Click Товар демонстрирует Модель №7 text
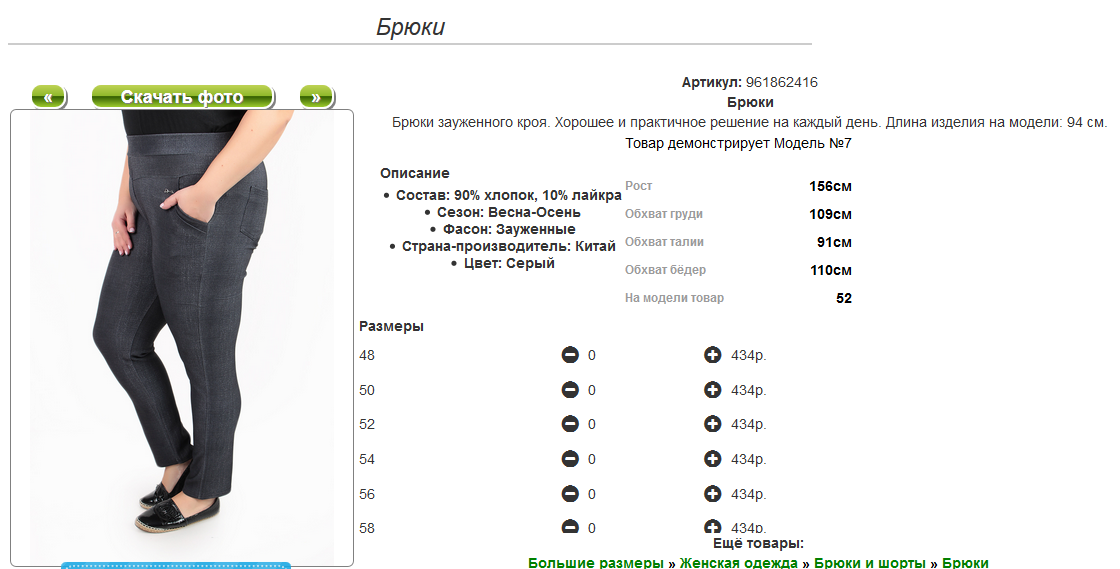This screenshot has height=569, width=1120. (739, 143)
